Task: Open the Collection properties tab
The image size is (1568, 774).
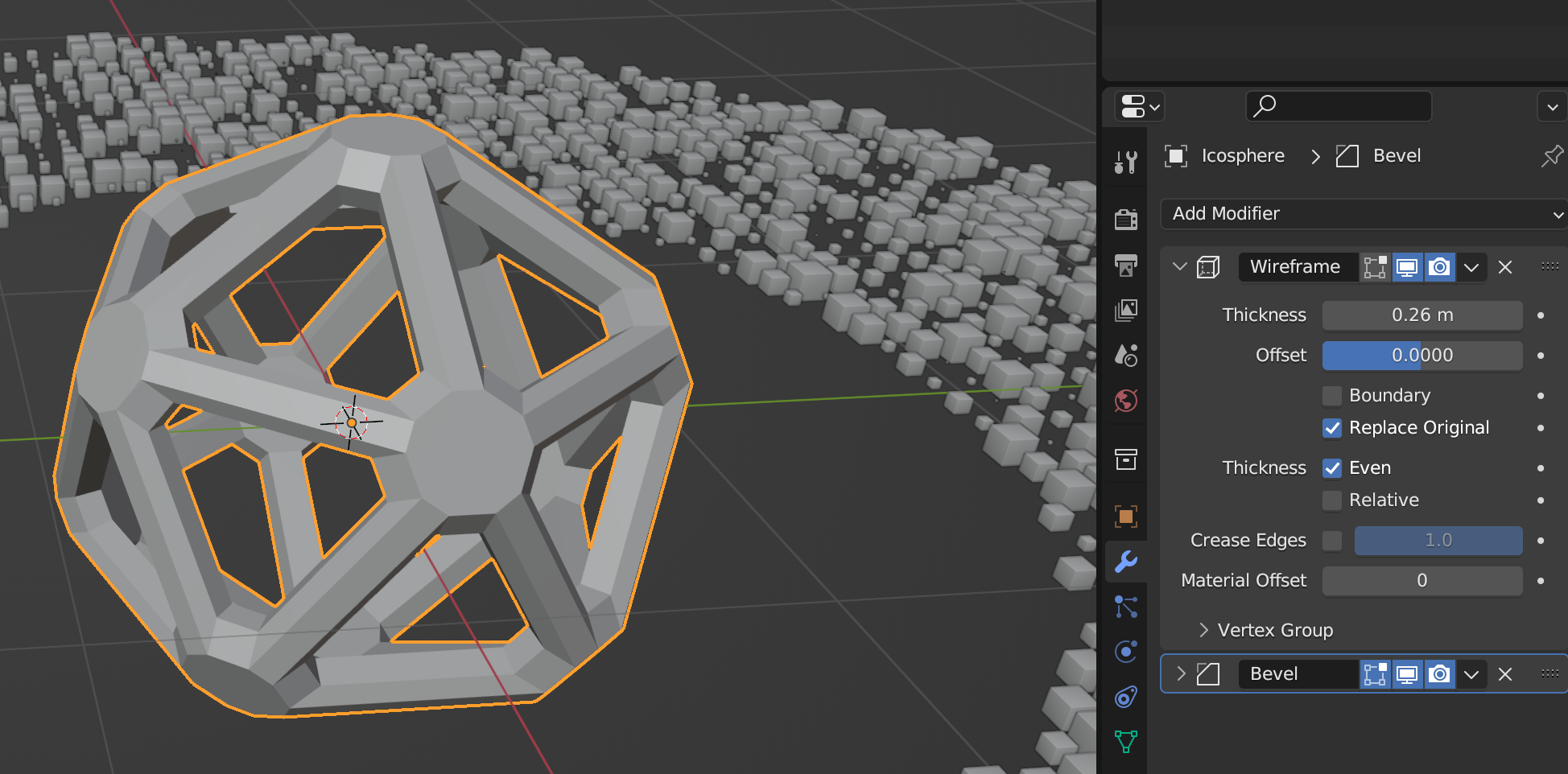Action: [1126, 459]
